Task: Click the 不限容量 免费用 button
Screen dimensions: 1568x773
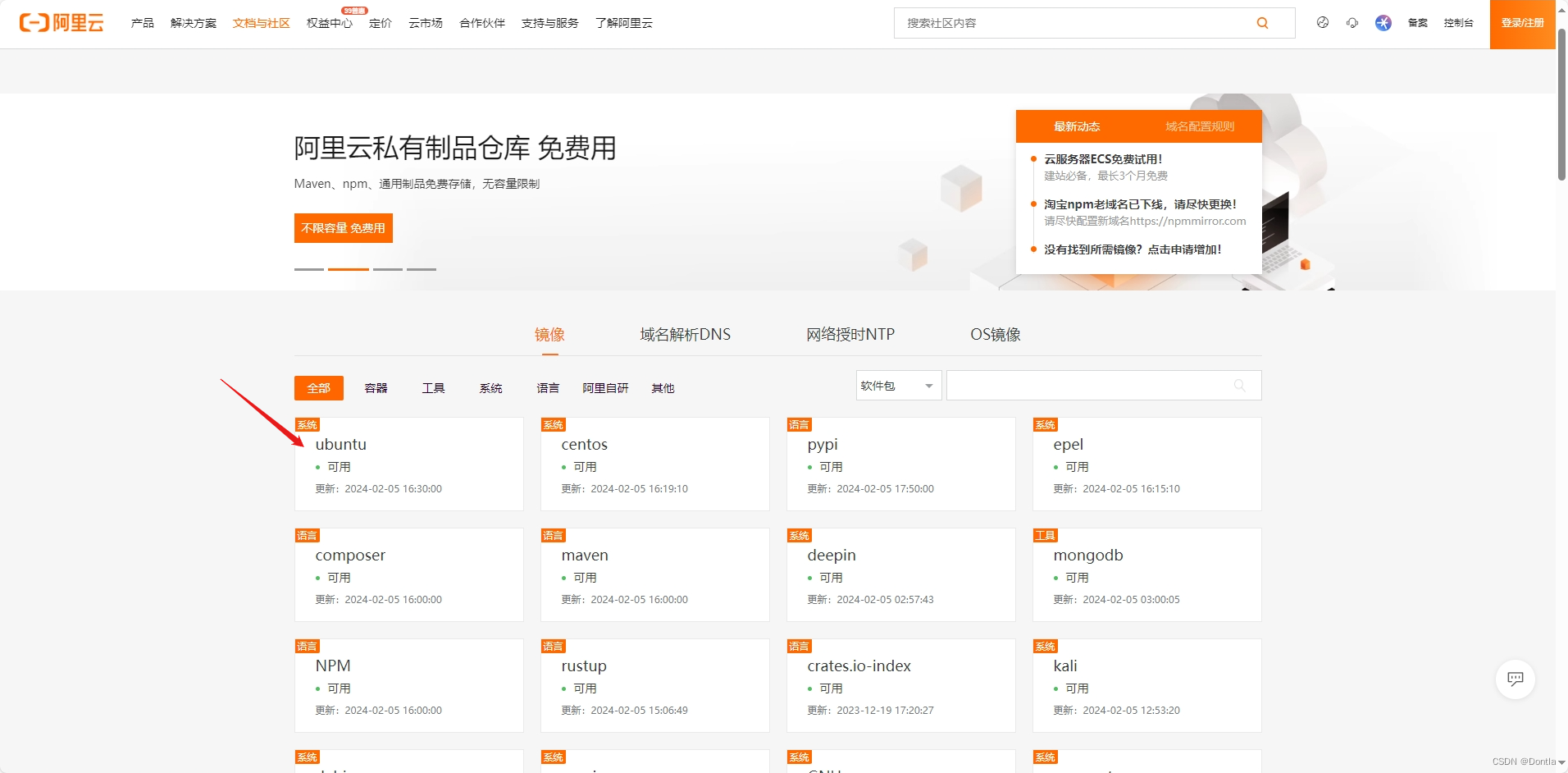Action: pos(343,227)
